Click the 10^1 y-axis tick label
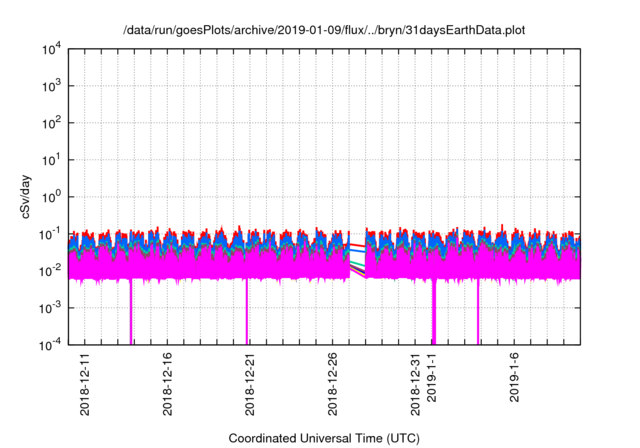 (x=51, y=160)
